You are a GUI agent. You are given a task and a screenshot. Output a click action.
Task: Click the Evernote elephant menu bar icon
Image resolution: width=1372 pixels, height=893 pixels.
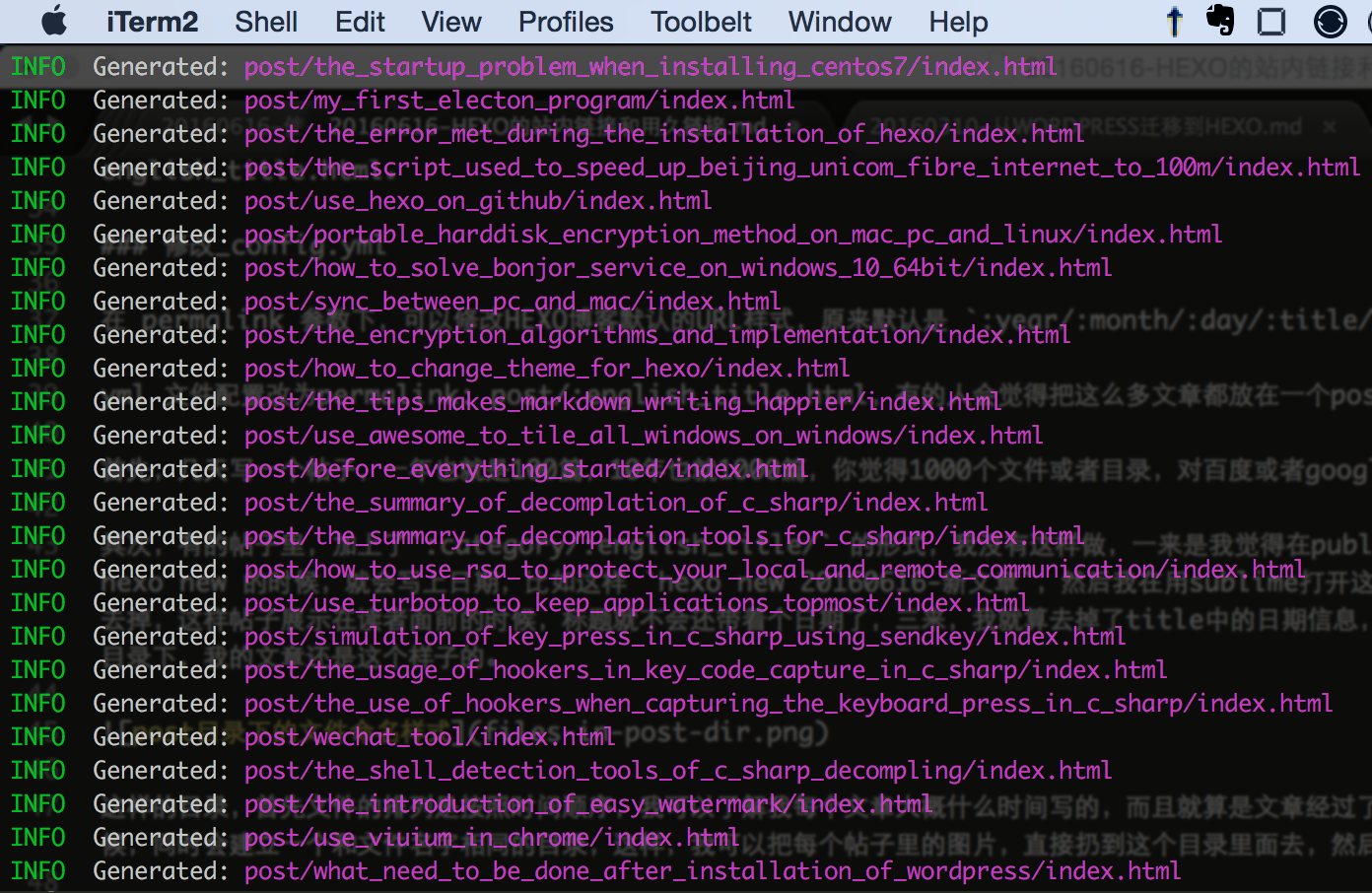pyautogui.click(x=1220, y=21)
